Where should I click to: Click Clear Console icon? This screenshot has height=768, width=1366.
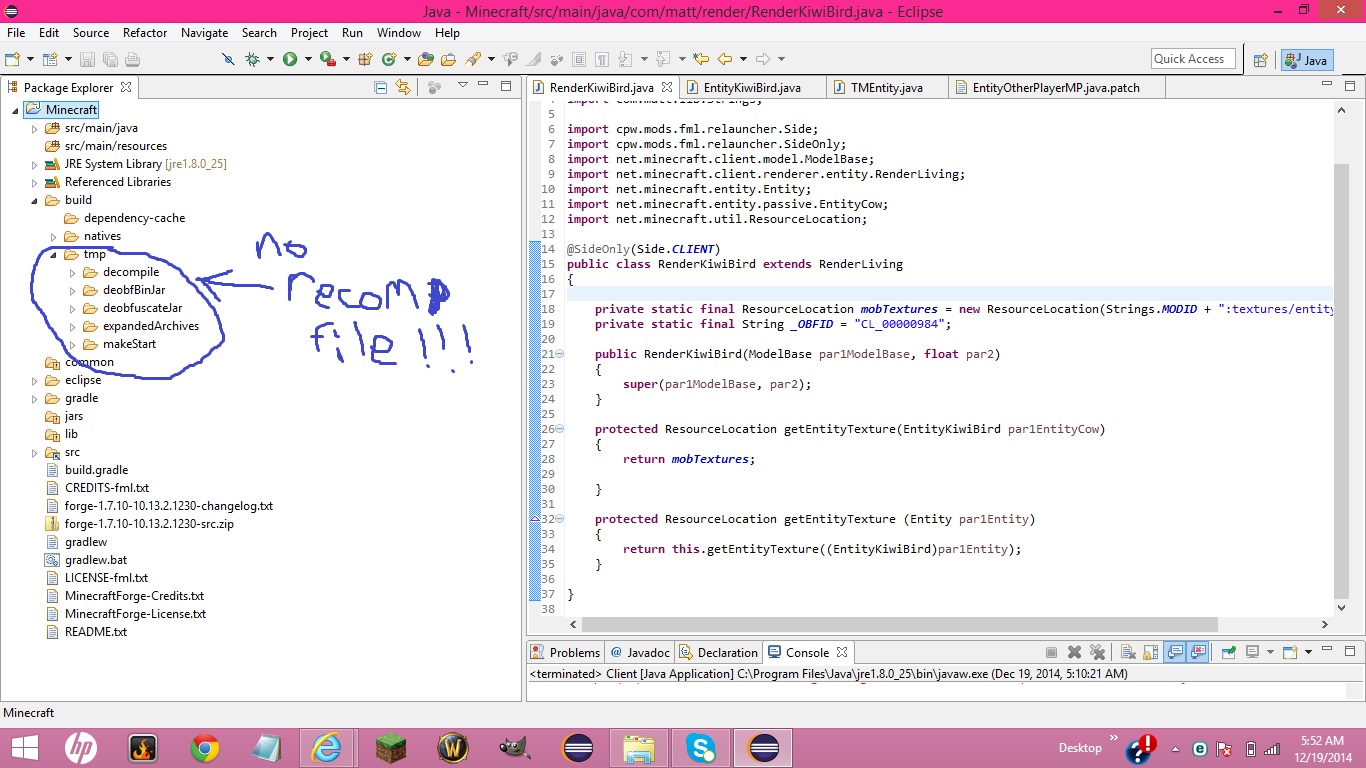coord(1128,652)
